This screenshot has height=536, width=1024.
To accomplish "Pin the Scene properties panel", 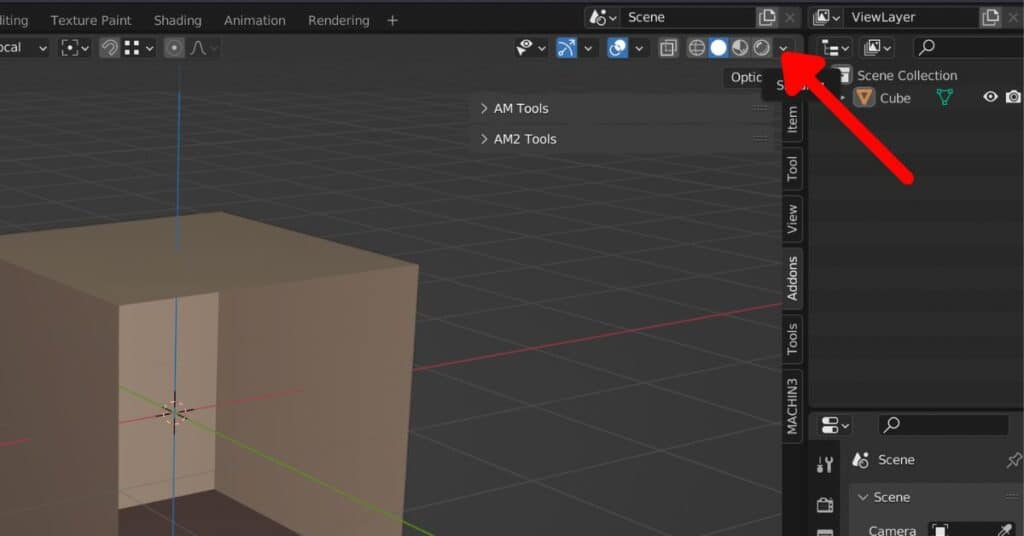I will click(x=1013, y=460).
